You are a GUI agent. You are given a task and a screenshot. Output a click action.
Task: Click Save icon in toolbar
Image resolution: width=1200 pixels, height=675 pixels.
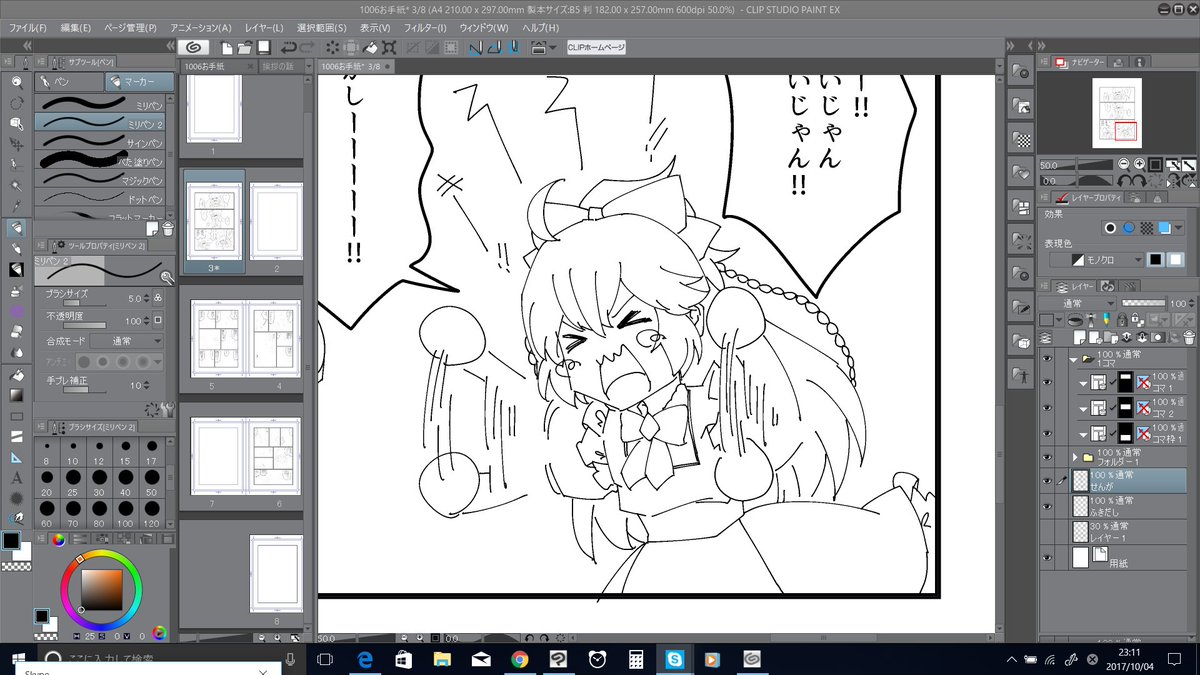pyautogui.click(x=263, y=47)
